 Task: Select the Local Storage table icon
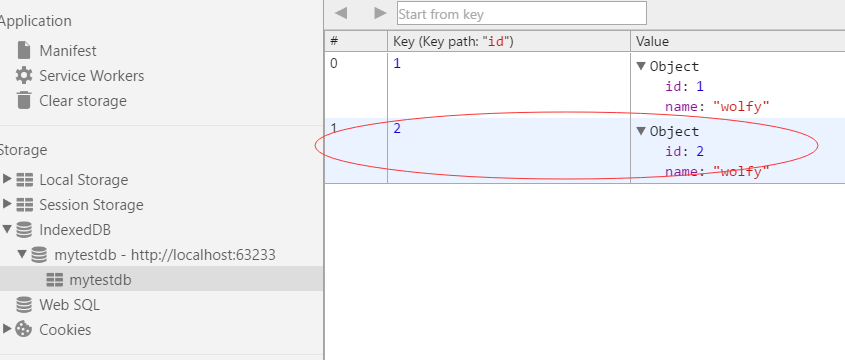coord(24,180)
